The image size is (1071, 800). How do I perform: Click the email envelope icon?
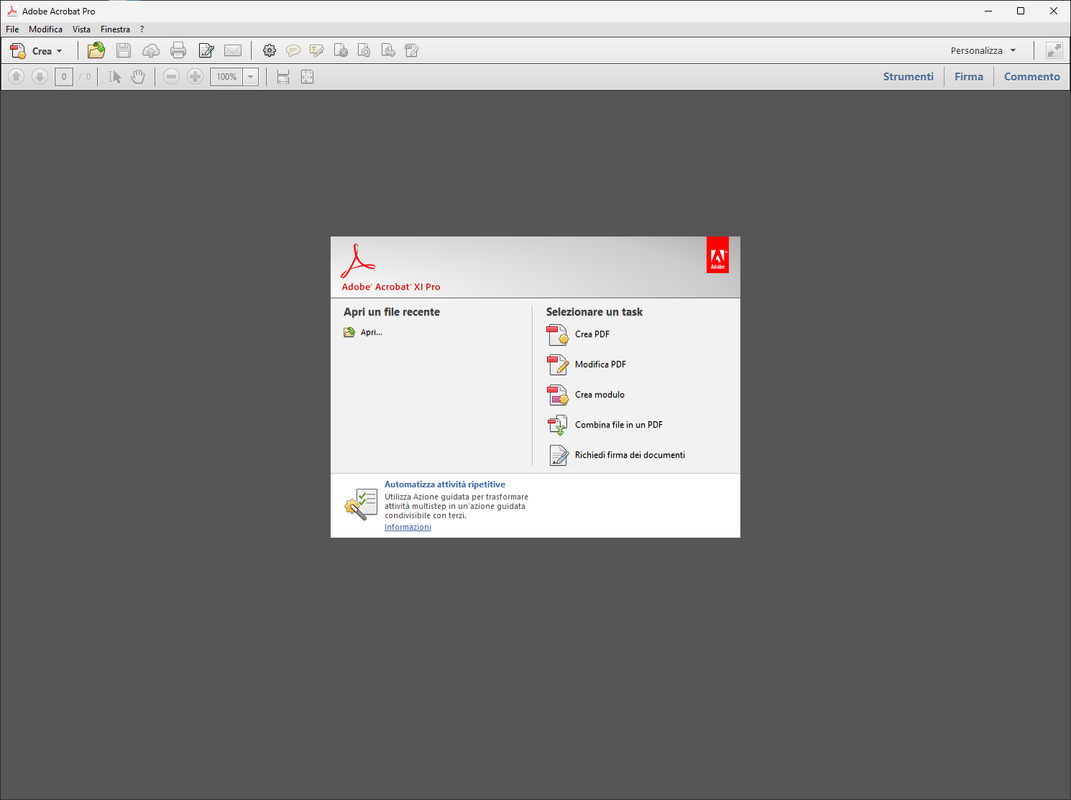pyautogui.click(x=233, y=51)
